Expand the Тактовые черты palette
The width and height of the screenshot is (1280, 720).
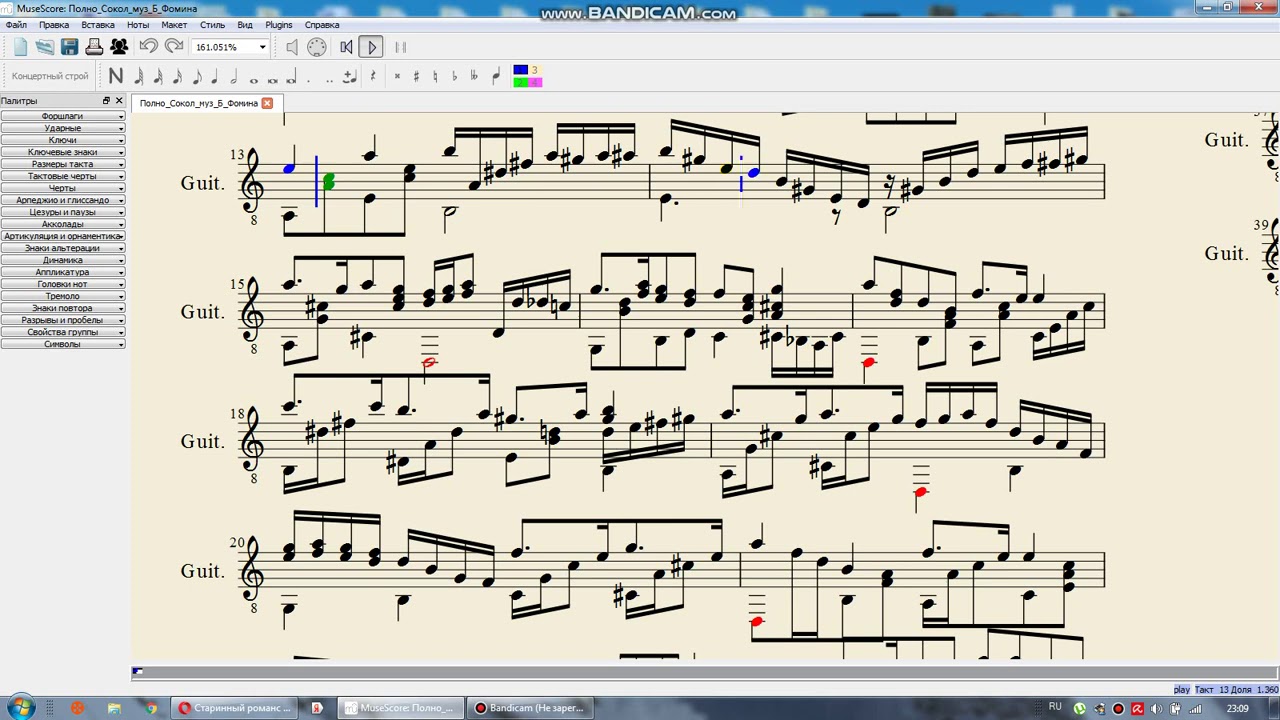click(x=63, y=176)
